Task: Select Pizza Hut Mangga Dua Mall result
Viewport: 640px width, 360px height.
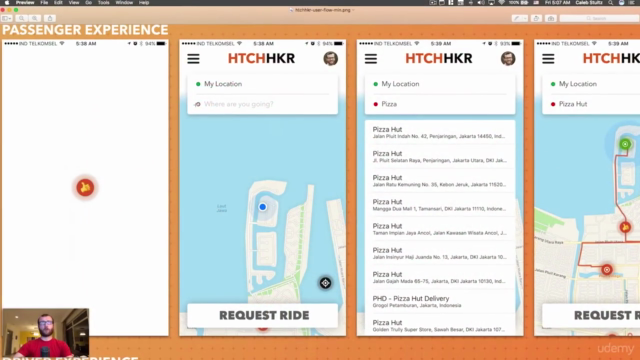Action: tap(440, 204)
